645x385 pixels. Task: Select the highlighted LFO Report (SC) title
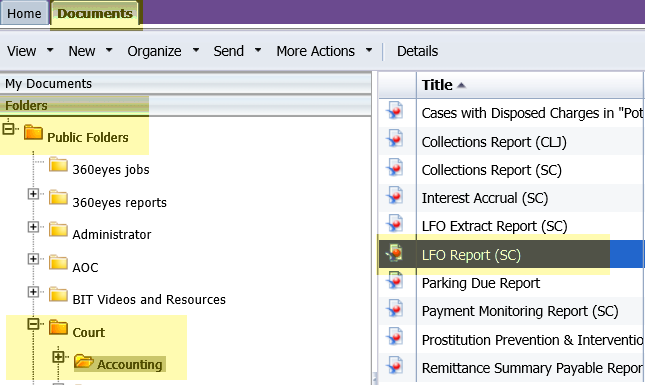(471, 255)
